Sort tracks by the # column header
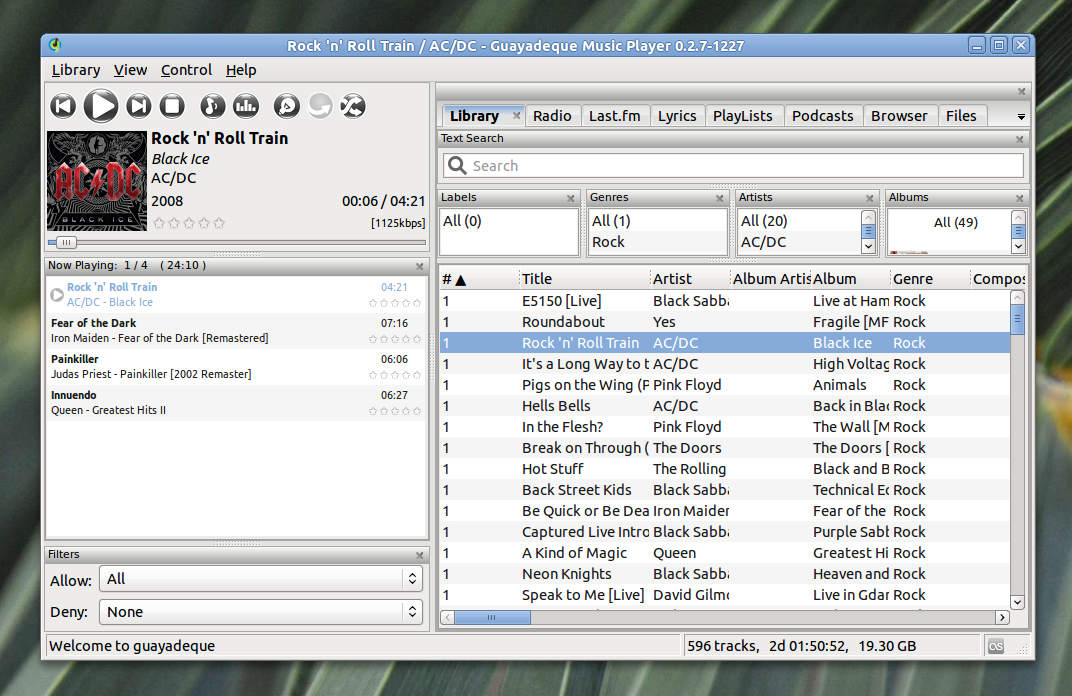This screenshot has height=696, width=1072. coord(478,279)
